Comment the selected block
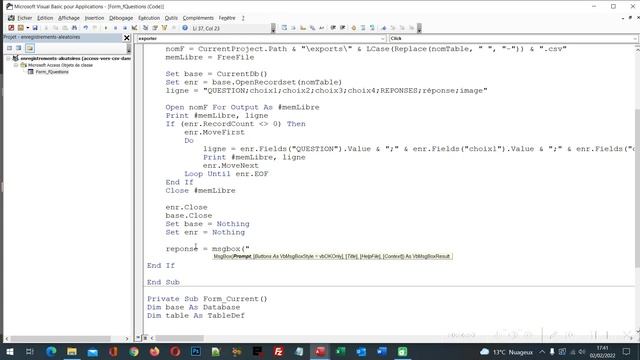Image resolution: width=640 pixels, height=360 pixels. coord(363,28)
